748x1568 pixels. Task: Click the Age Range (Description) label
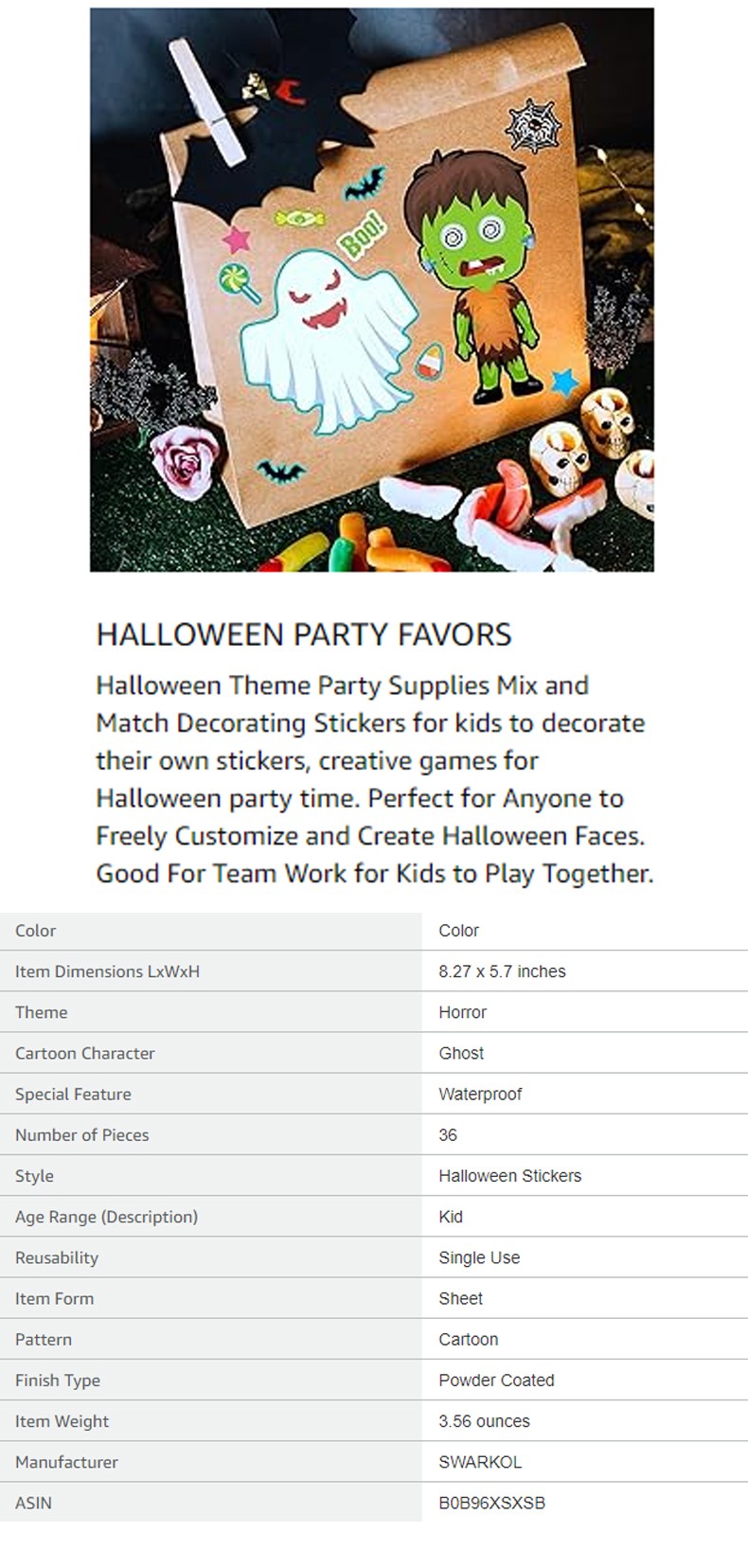(106, 1217)
